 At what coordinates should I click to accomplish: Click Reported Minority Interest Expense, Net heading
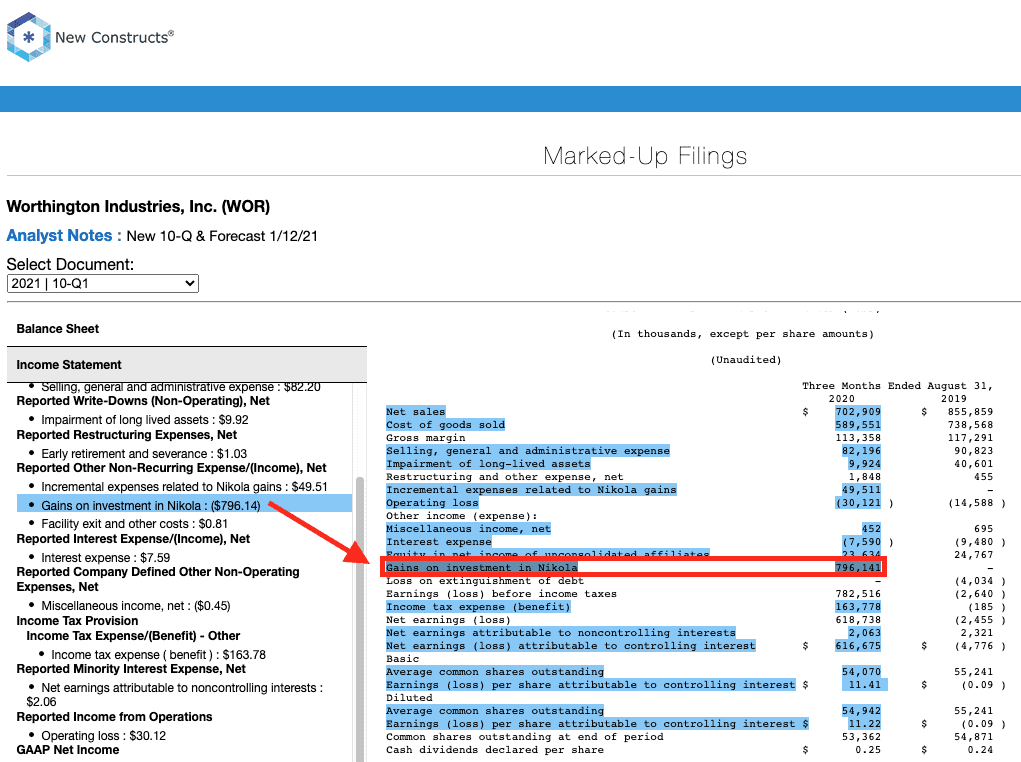click(131, 670)
